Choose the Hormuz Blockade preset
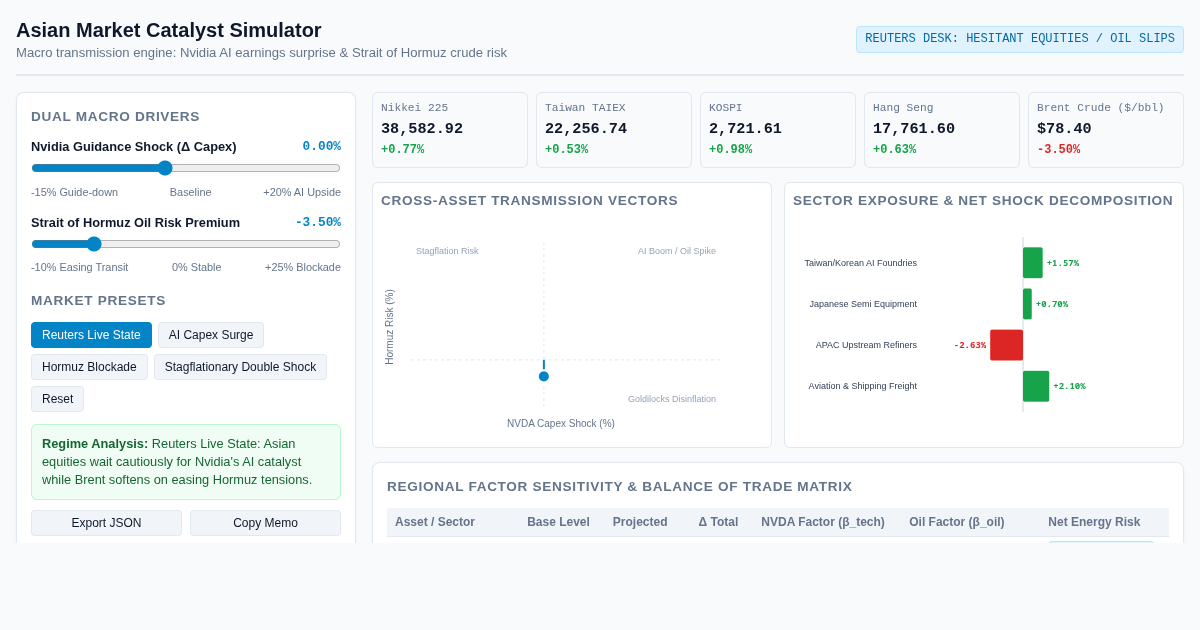The image size is (1200, 630). pyautogui.click(x=89, y=367)
